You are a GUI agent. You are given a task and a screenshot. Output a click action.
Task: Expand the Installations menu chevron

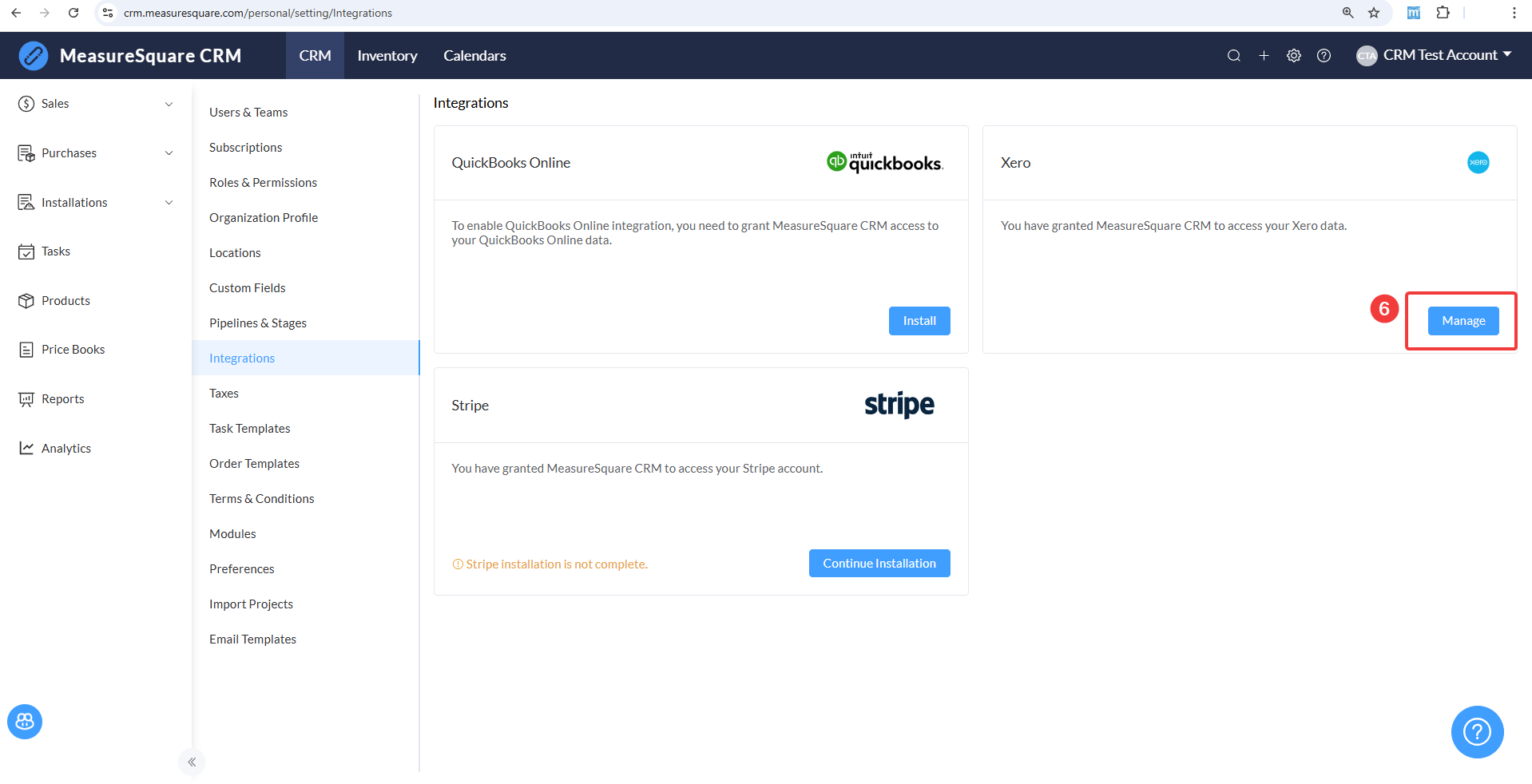pos(169,203)
